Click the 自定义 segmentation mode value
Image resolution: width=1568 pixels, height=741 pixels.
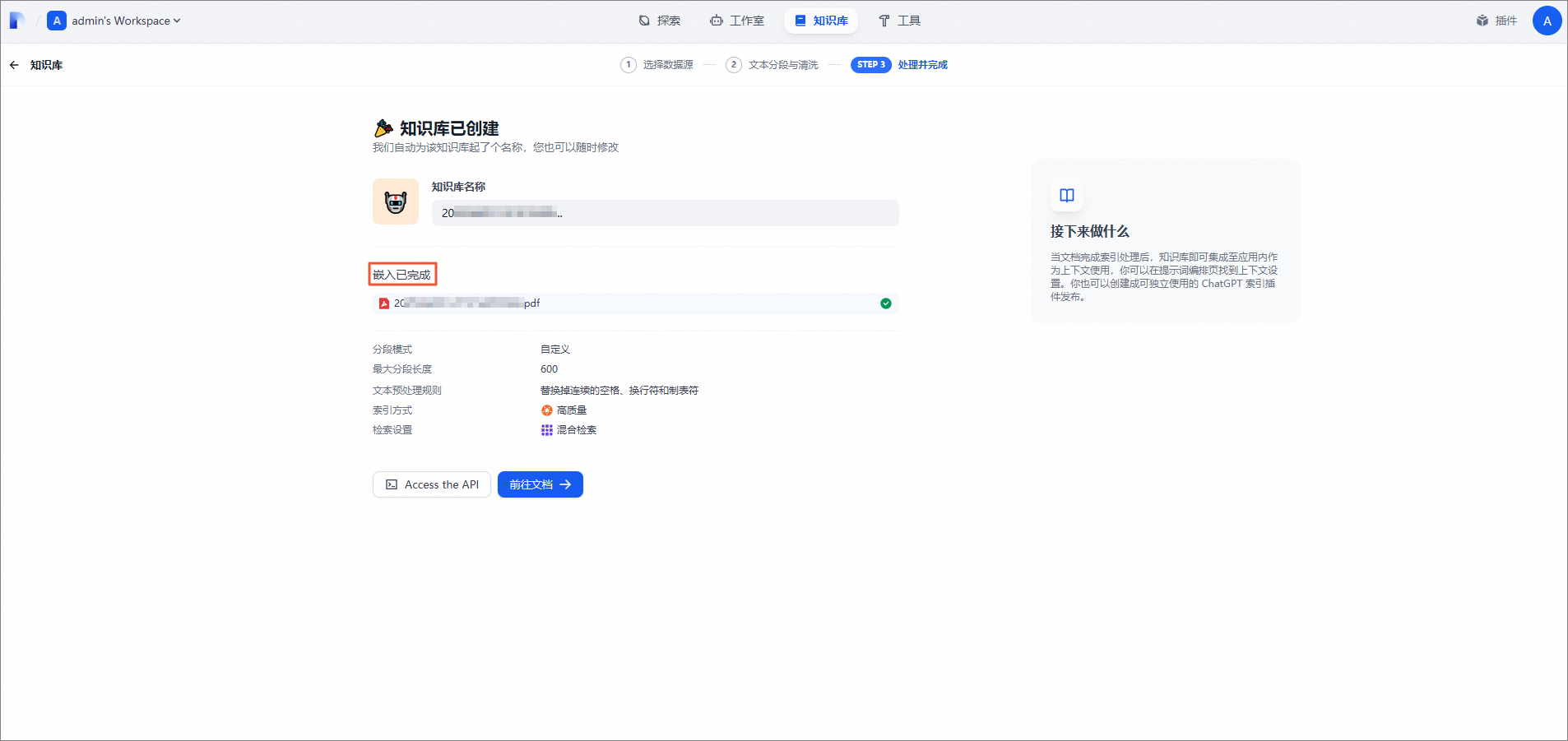pyautogui.click(x=555, y=350)
